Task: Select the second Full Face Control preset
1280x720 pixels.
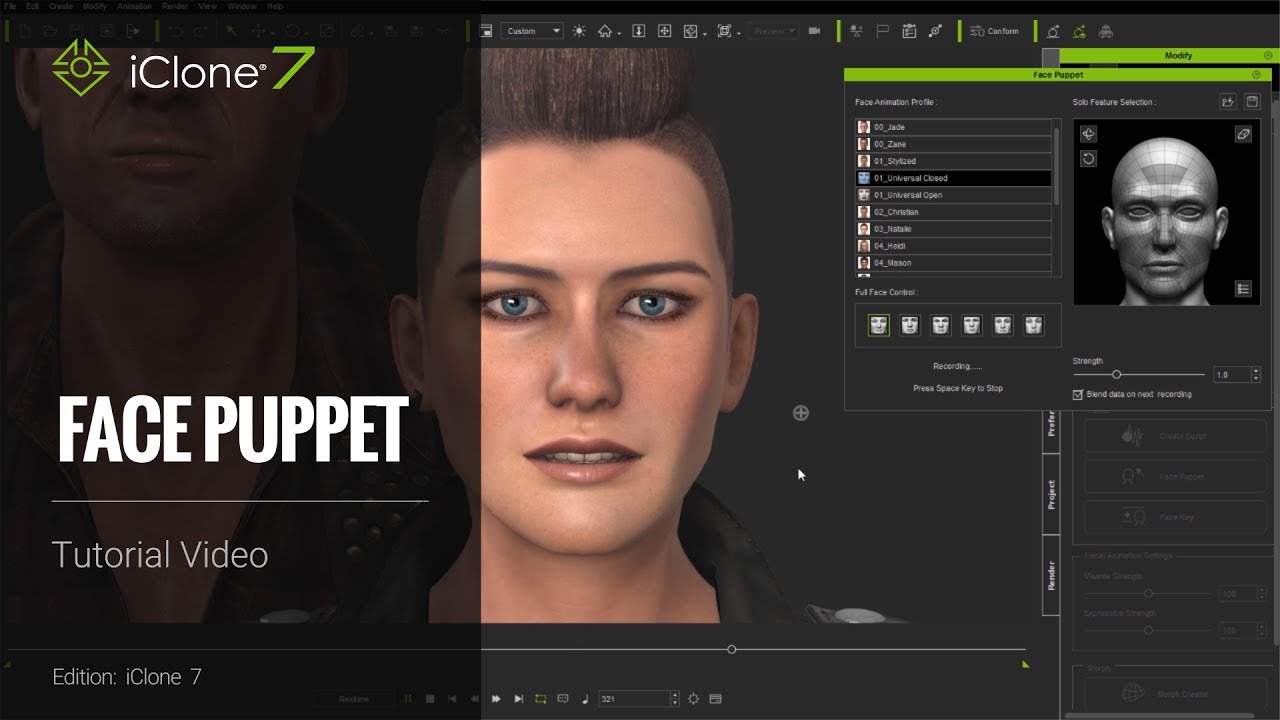Action: (910, 325)
